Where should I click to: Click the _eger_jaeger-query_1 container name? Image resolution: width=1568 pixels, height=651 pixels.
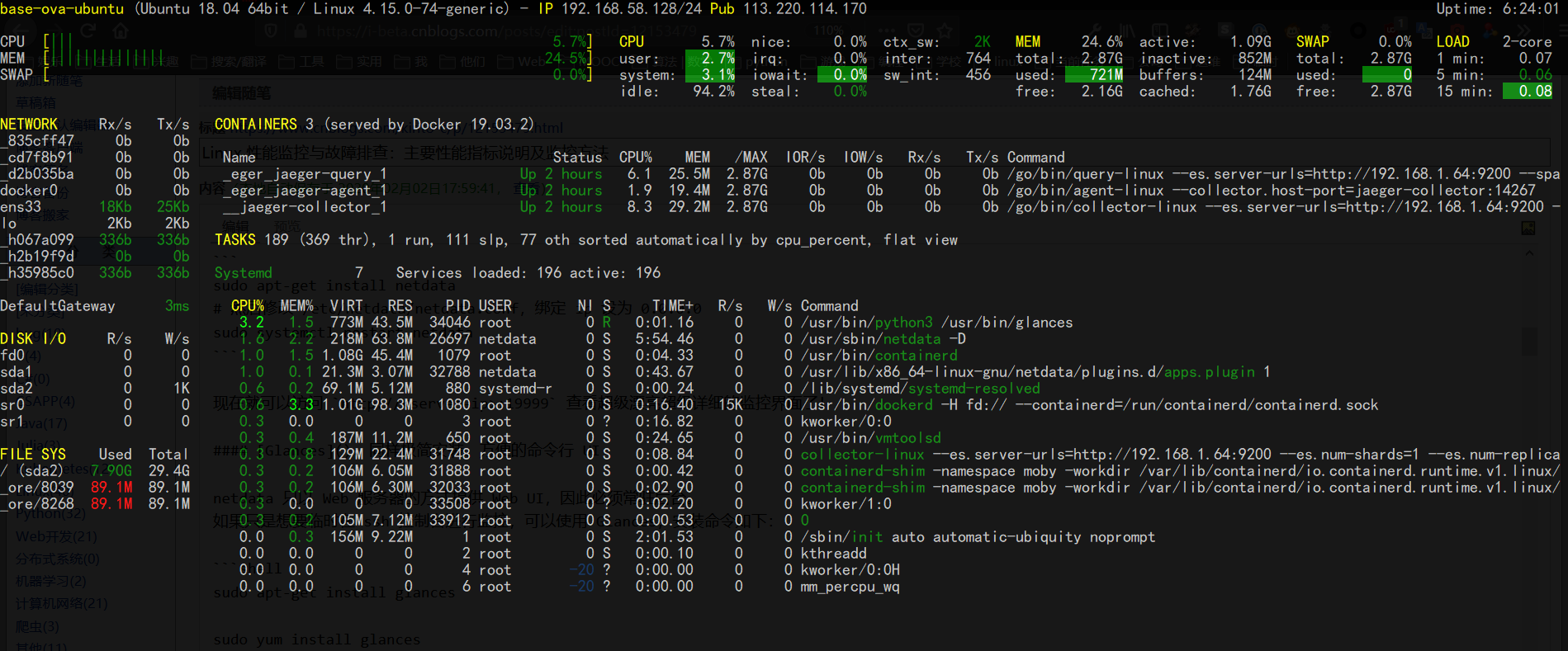point(305,174)
